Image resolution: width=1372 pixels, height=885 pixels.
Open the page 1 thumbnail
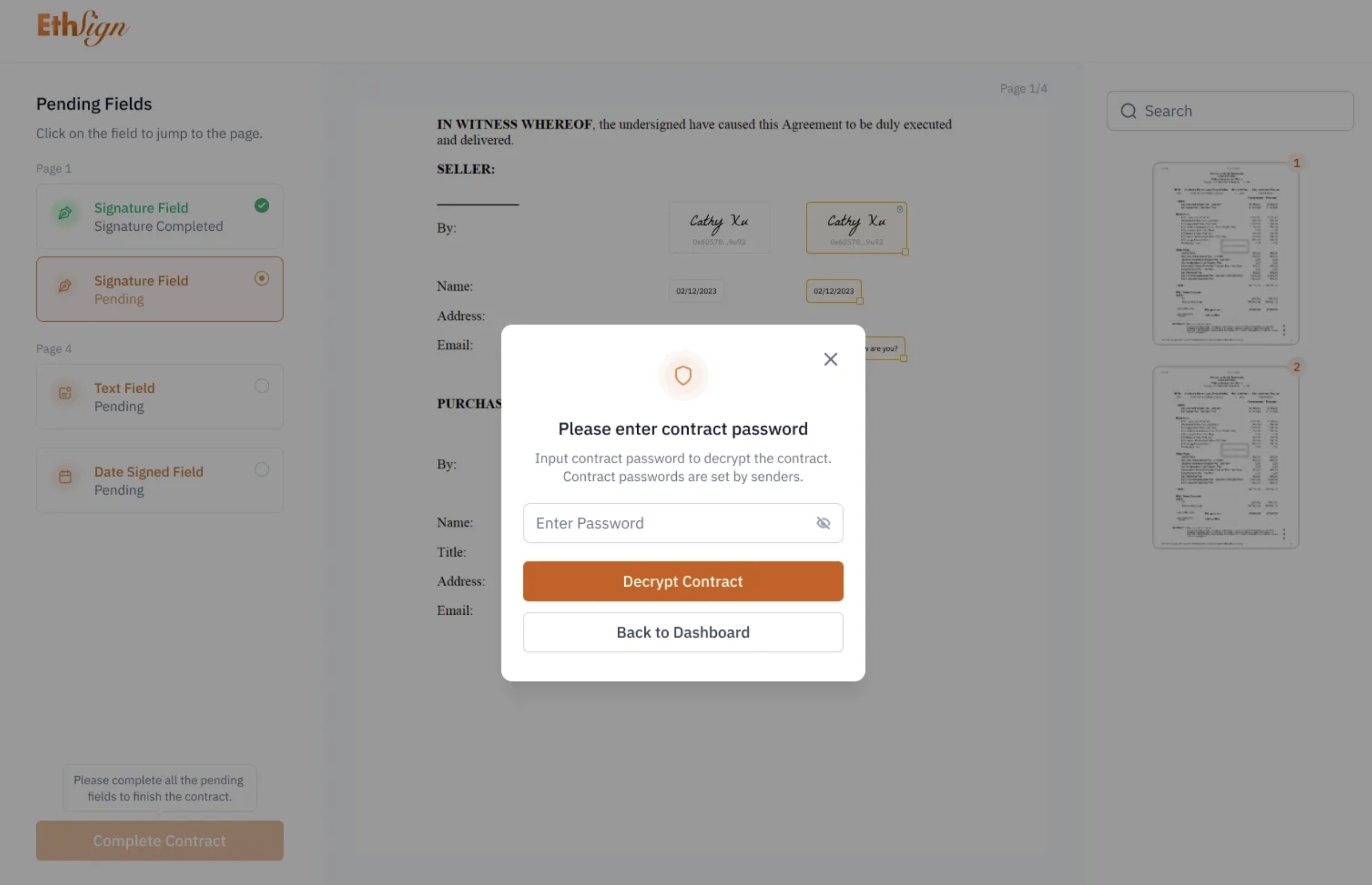pyautogui.click(x=1225, y=253)
